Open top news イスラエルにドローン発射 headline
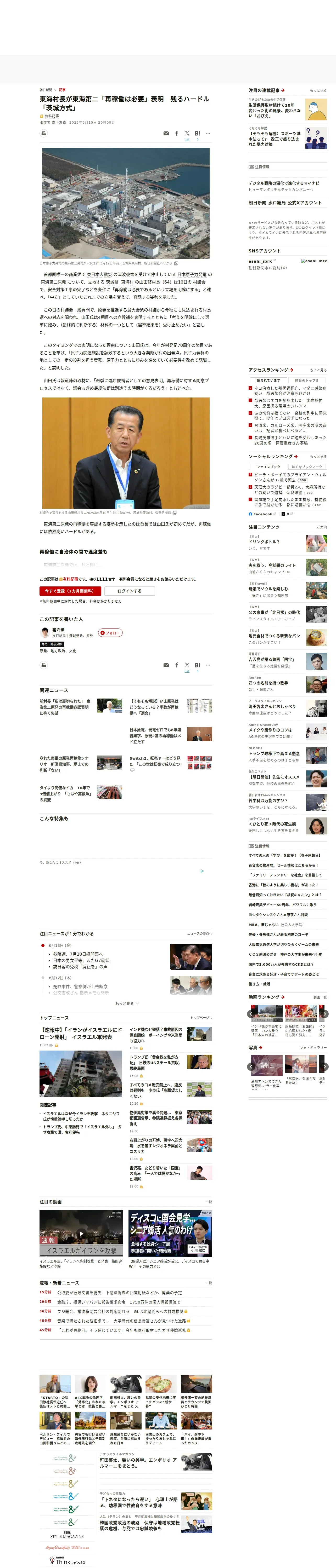Viewport: 336px width, 1568px height. pyautogui.click(x=81, y=1034)
